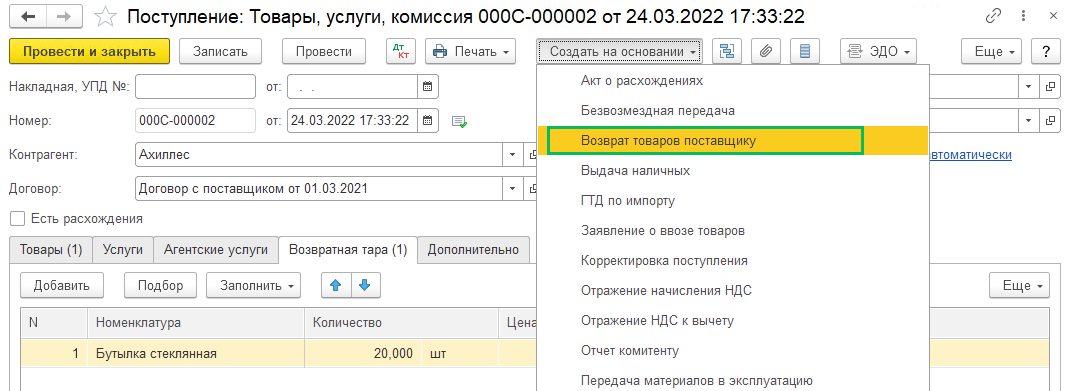Select Передача материалов в эксплуатацию

coord(733,380)
